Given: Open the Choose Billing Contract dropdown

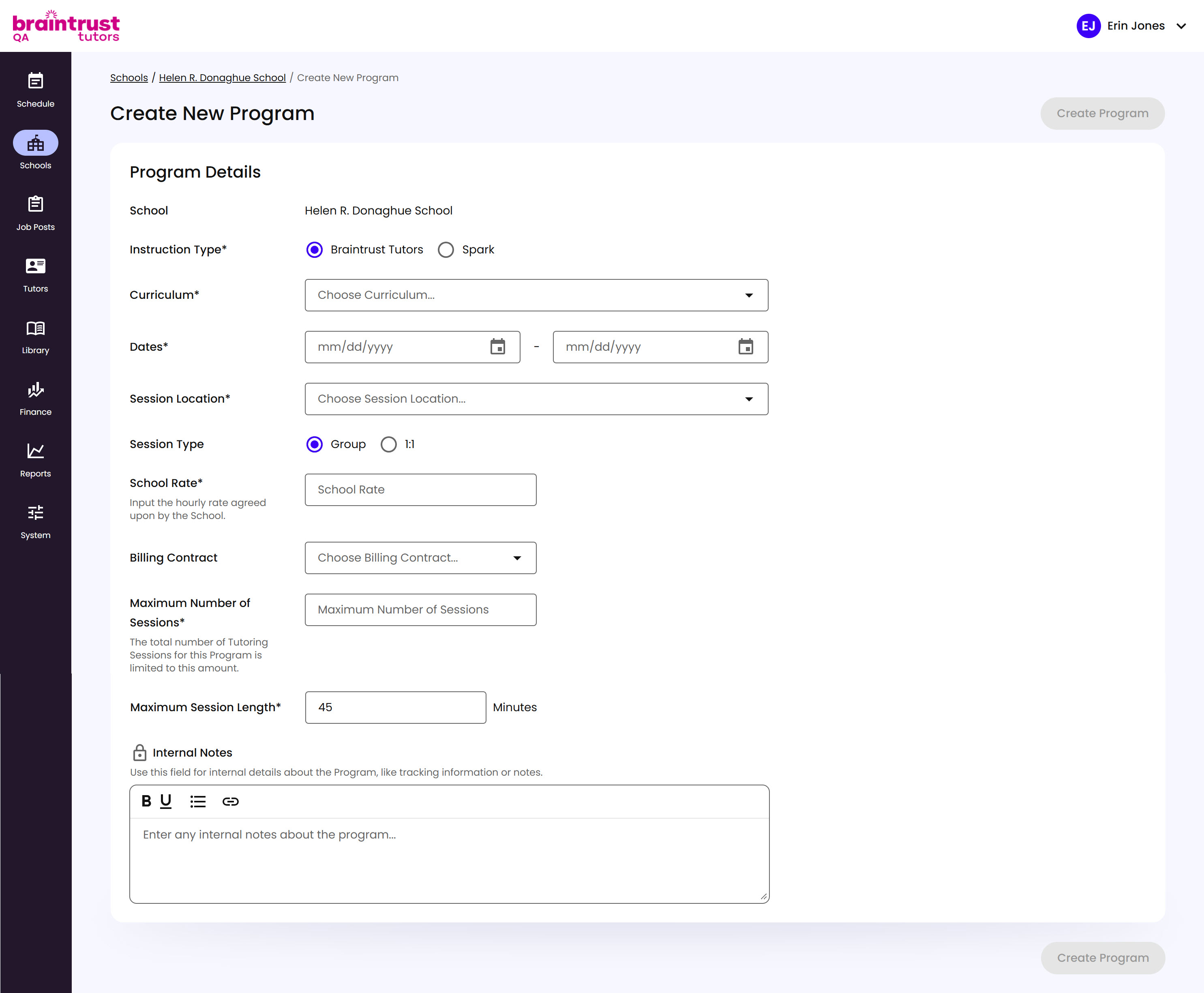Looking at the screenshot, I should click(x=420, y=558).
